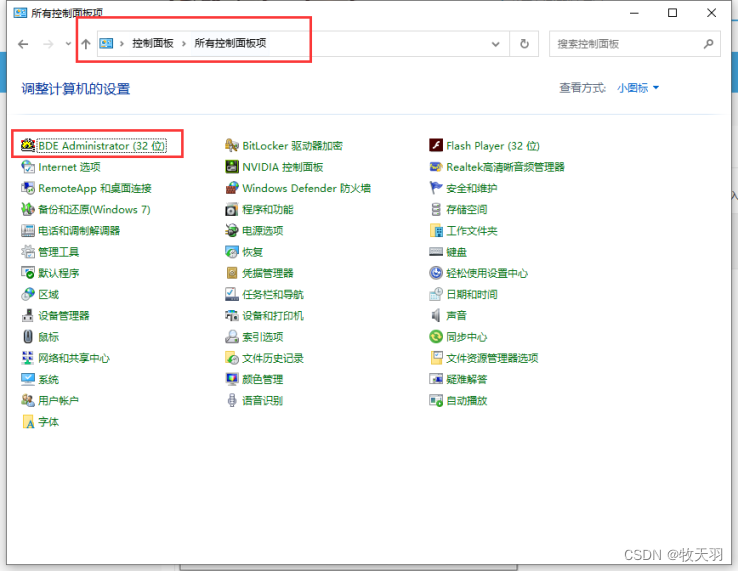Open 颜色管理 icon
The width and height of the screenshot is (738, 571).
point(232,379)
